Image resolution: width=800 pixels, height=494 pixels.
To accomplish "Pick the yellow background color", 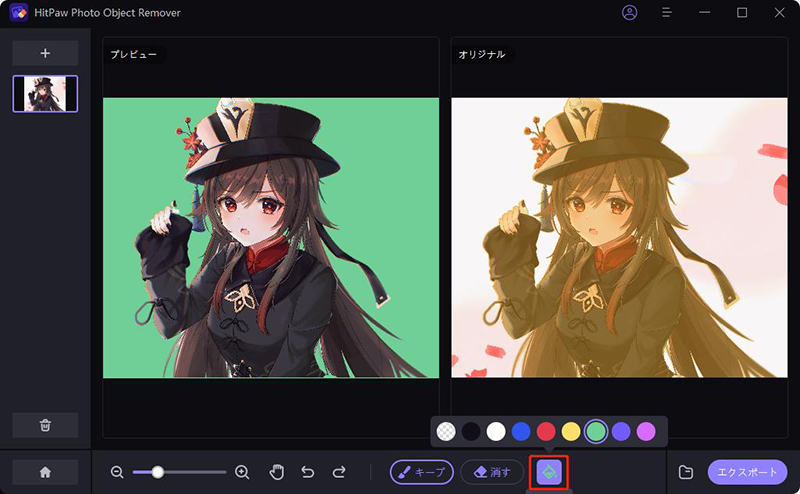I will point(571,431).
